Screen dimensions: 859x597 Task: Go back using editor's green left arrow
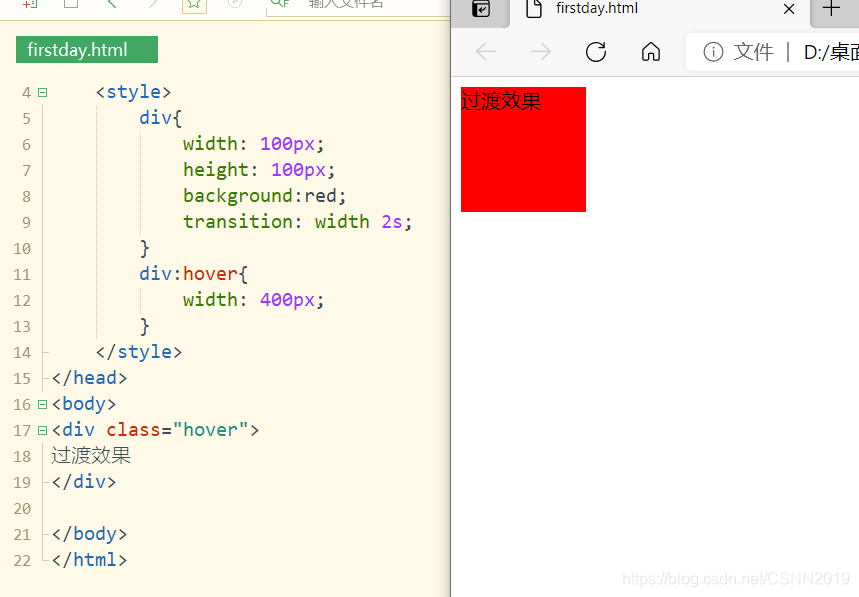tap(112, 3)
